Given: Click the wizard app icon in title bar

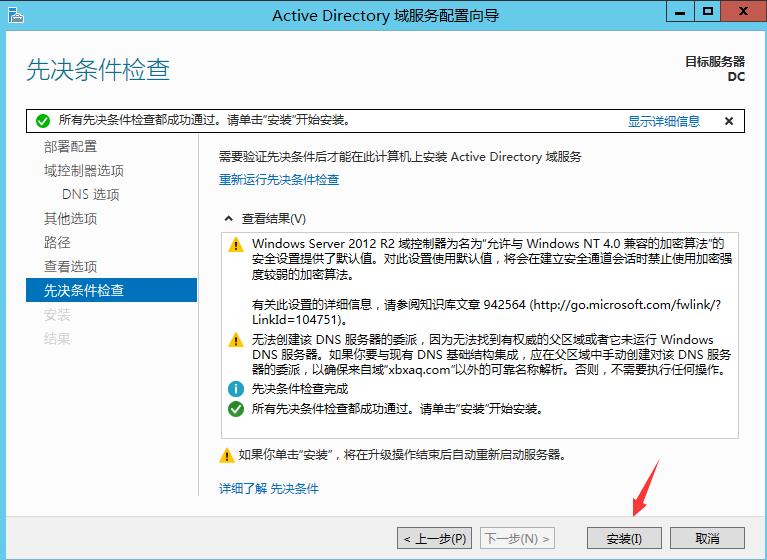Looking at the screenshot, I should pos(16,15).
